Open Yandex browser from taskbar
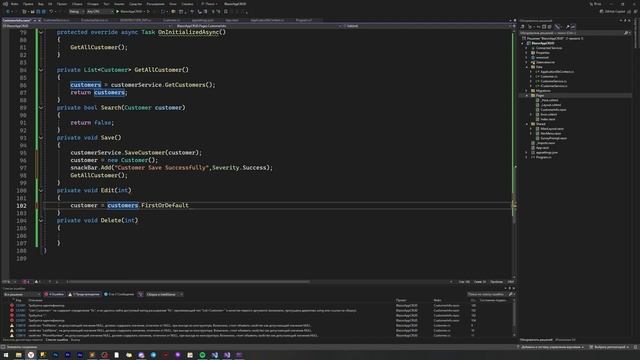 click(31, 355)
